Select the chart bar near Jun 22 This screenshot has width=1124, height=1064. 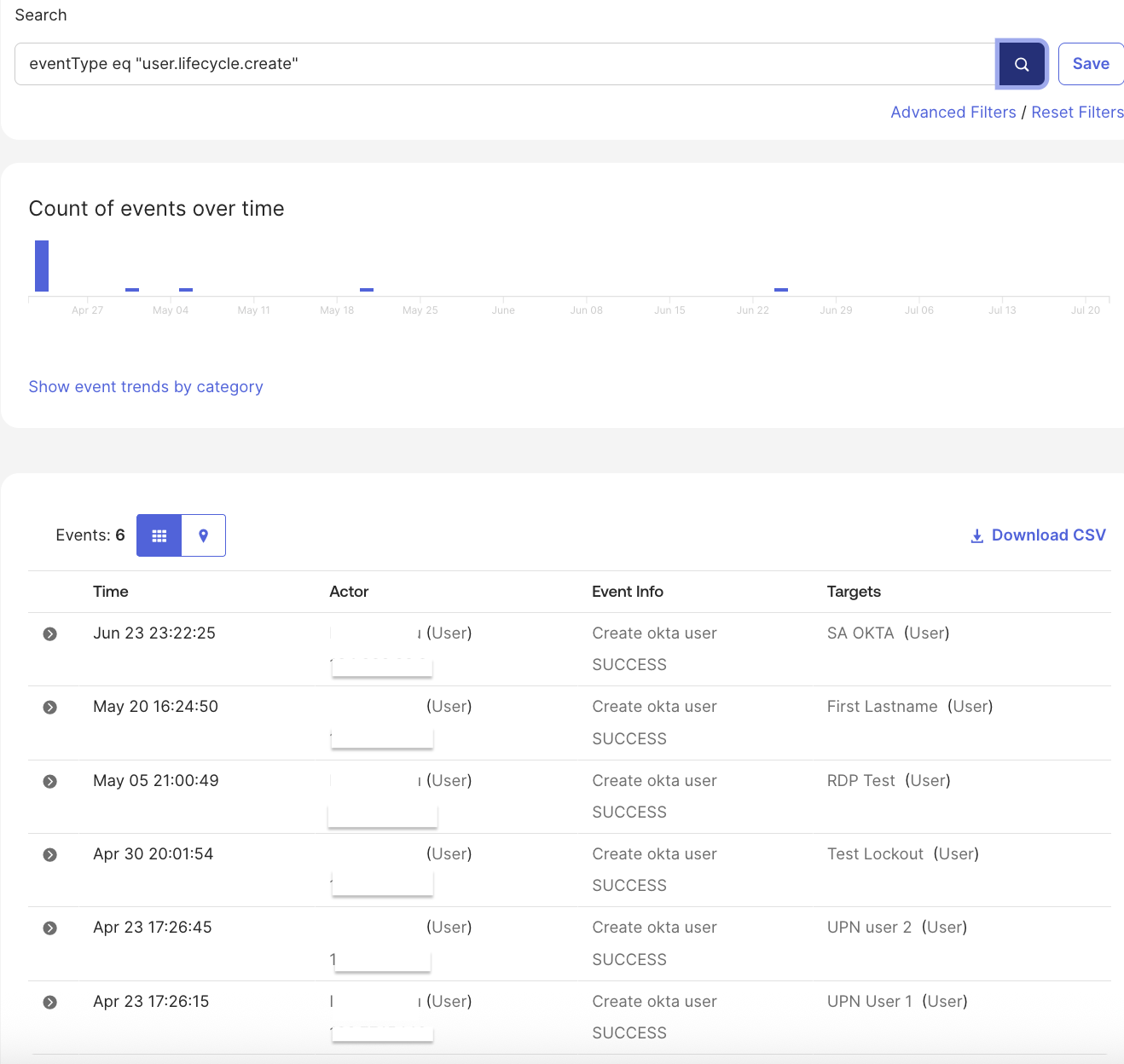780,290
